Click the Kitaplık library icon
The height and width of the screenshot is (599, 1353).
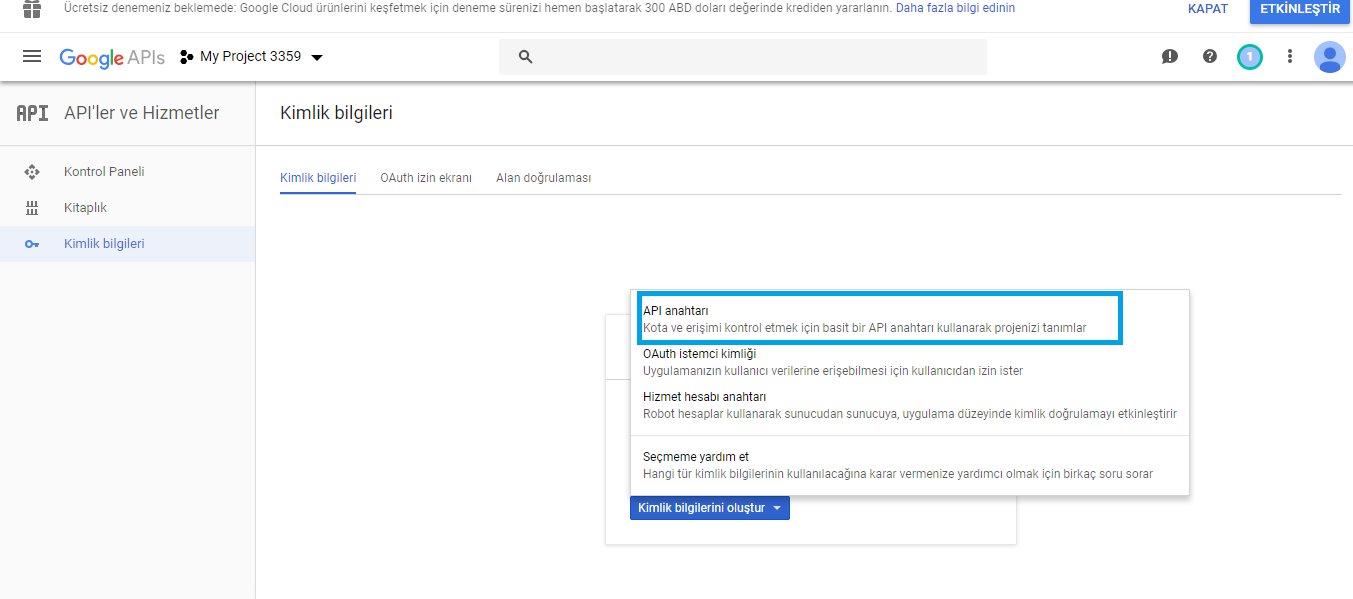(x=32, y=208)
